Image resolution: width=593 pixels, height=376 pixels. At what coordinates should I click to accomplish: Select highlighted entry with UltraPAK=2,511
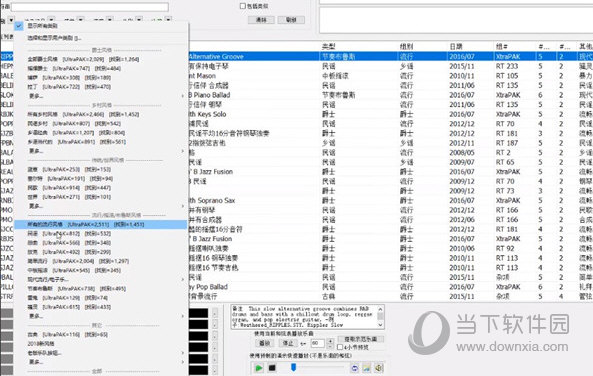coord(101,224)
